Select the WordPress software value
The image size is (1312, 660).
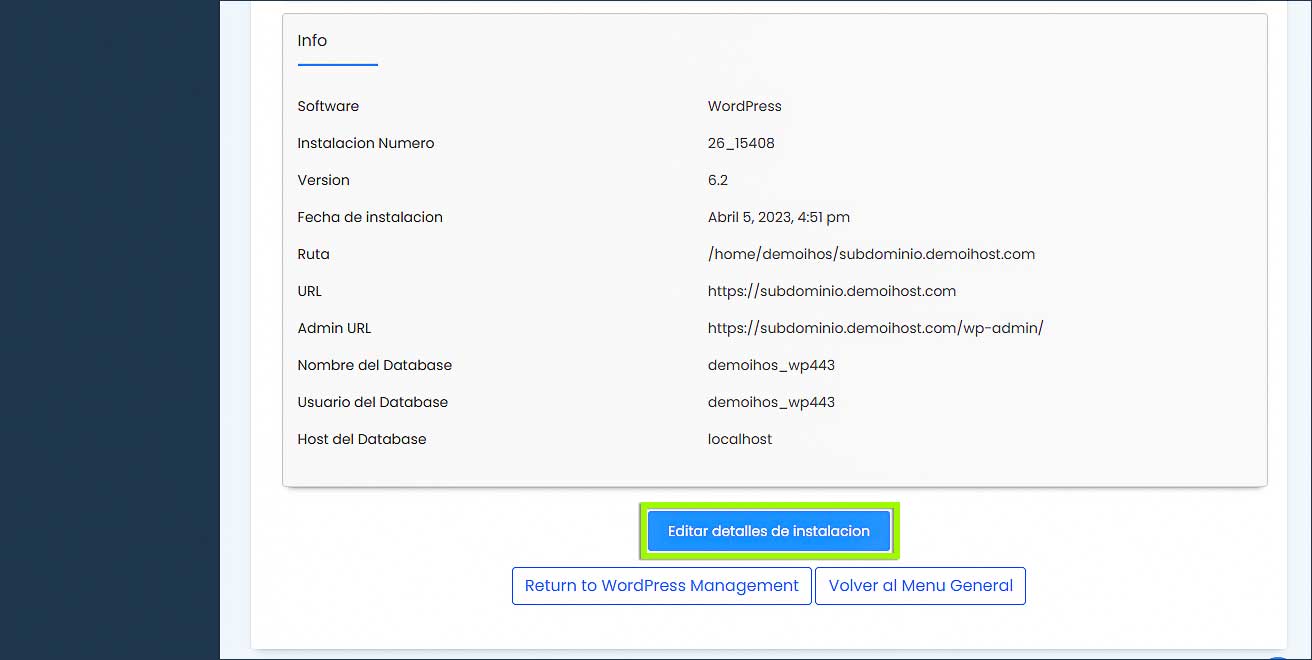(744, 106)
